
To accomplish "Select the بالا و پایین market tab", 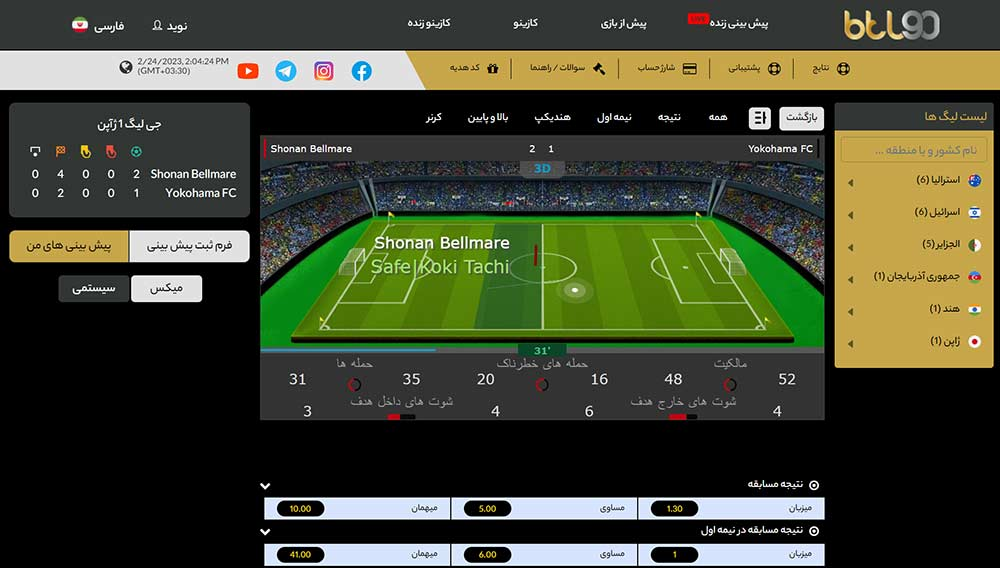I will (488, 118).
